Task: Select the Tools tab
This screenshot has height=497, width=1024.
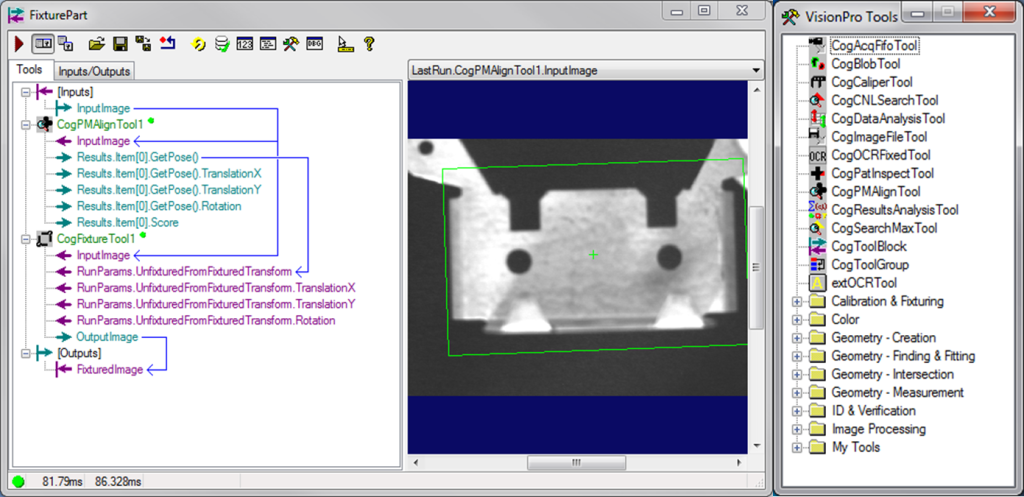Action: coord(30,70)
